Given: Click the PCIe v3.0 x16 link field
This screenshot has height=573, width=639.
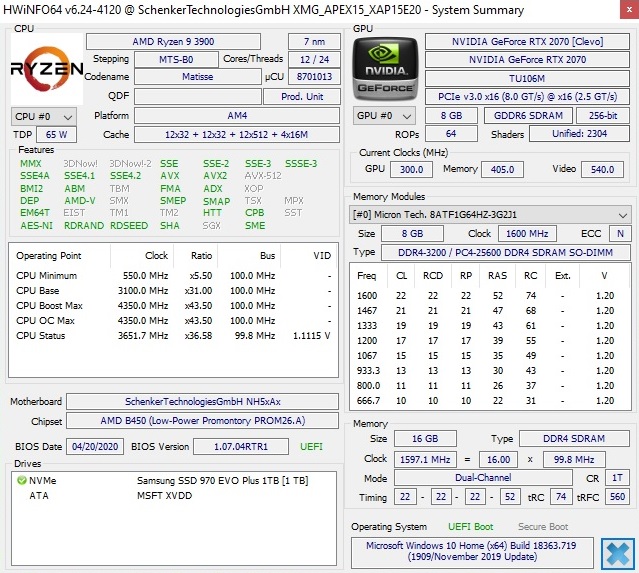Looking at the screenshot, I should click(527, 97).
